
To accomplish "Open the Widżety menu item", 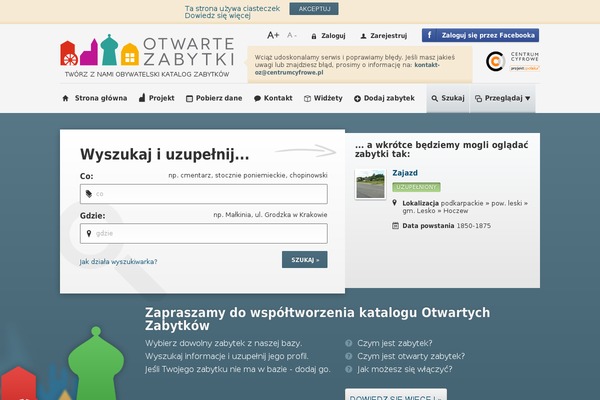I will coord(328,98).
